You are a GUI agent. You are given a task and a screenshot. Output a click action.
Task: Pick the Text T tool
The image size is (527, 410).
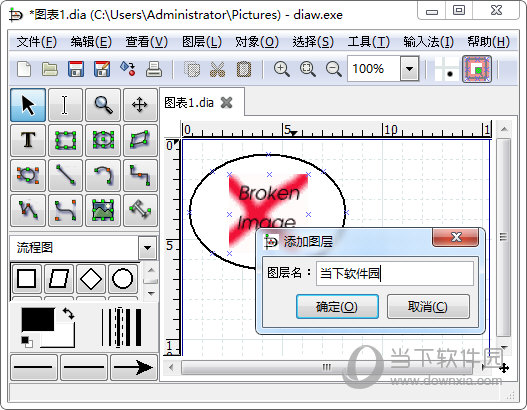click(28, 140)
